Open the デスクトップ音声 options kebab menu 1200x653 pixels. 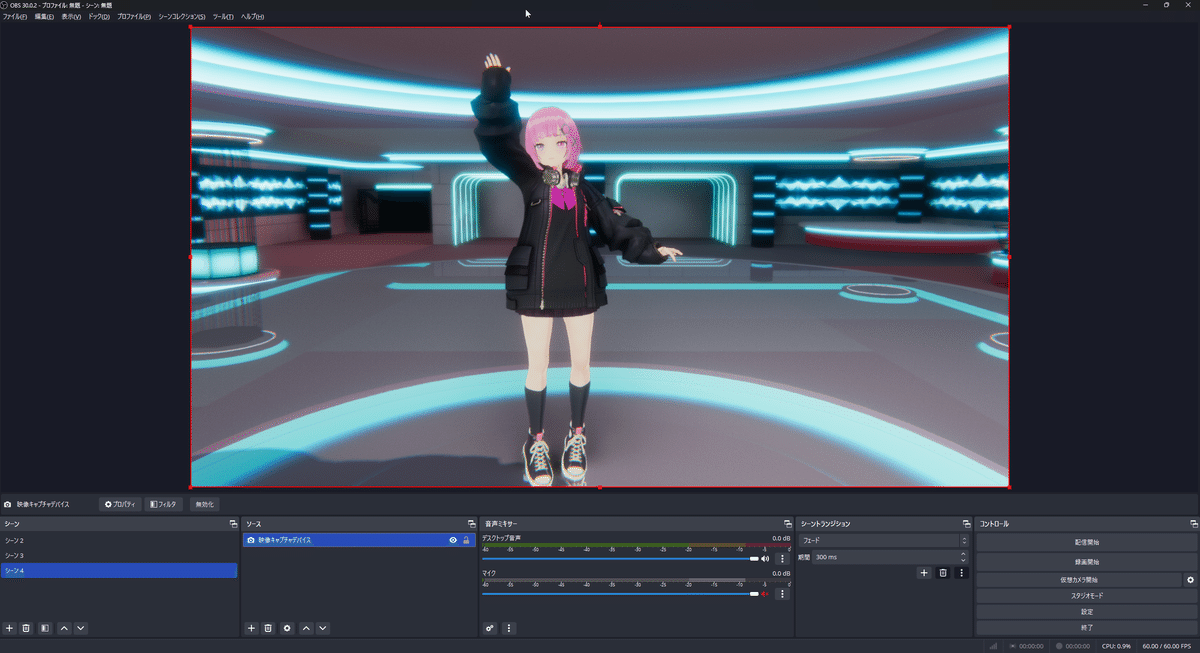coord(782,558)
